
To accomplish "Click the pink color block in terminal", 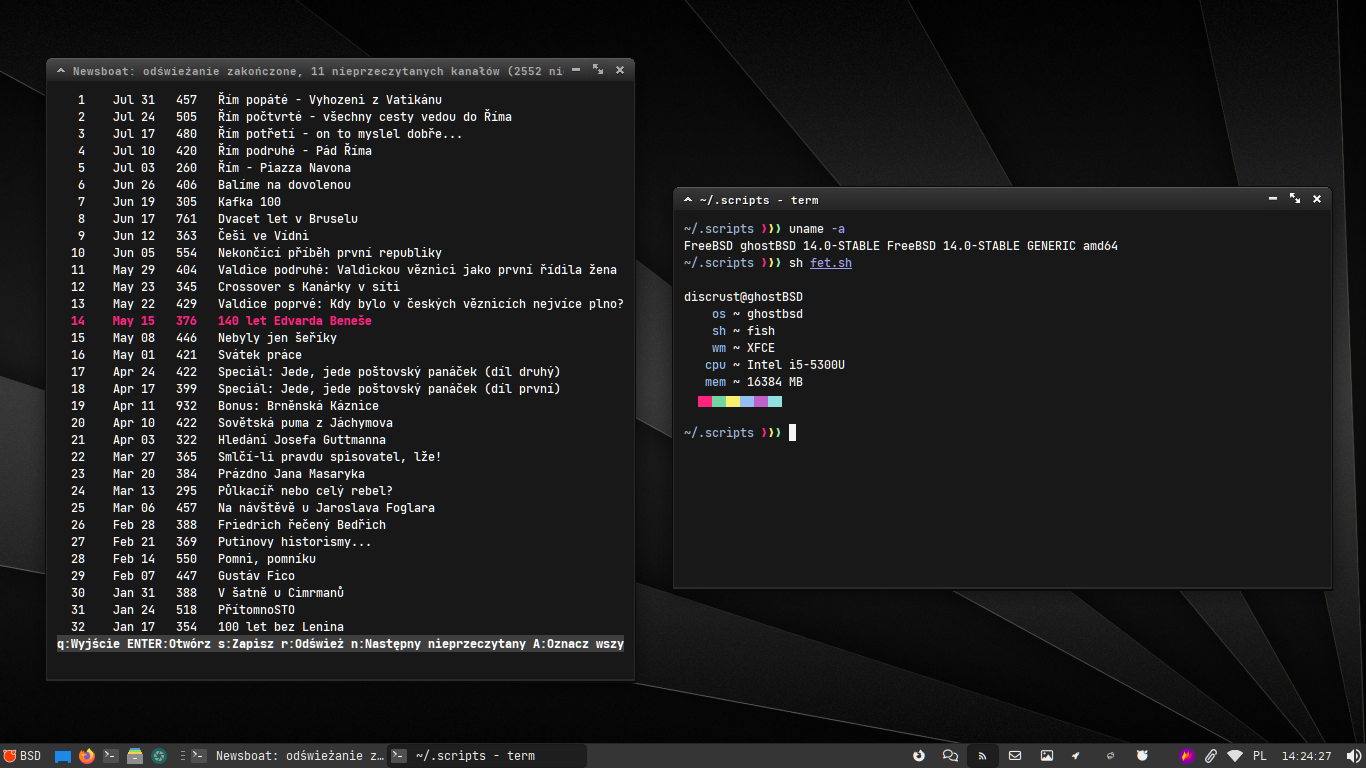I will pyautogui.click(x=704, y=402).
